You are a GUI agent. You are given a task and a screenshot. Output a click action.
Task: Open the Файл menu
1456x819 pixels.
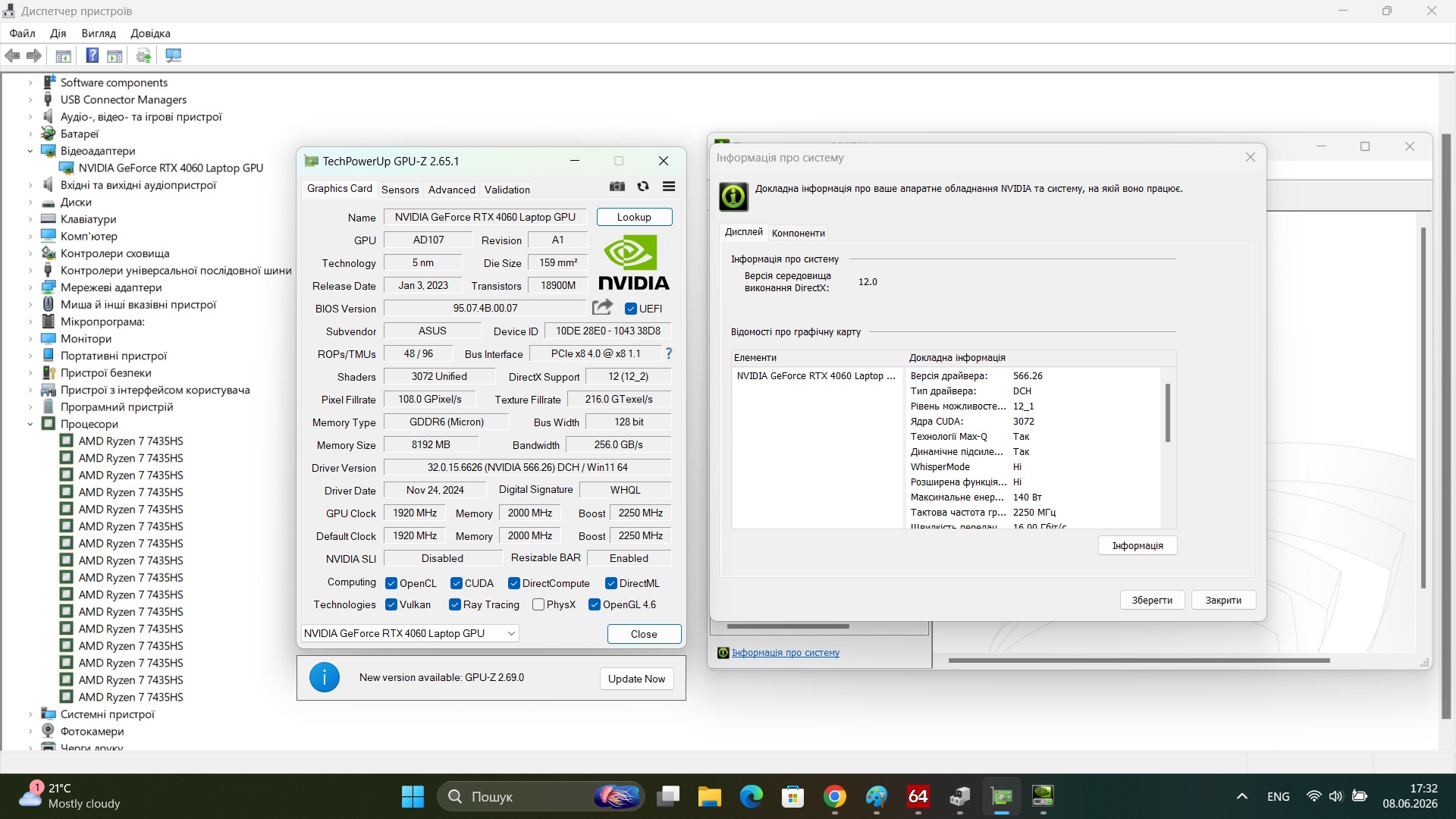pos(22,33)
